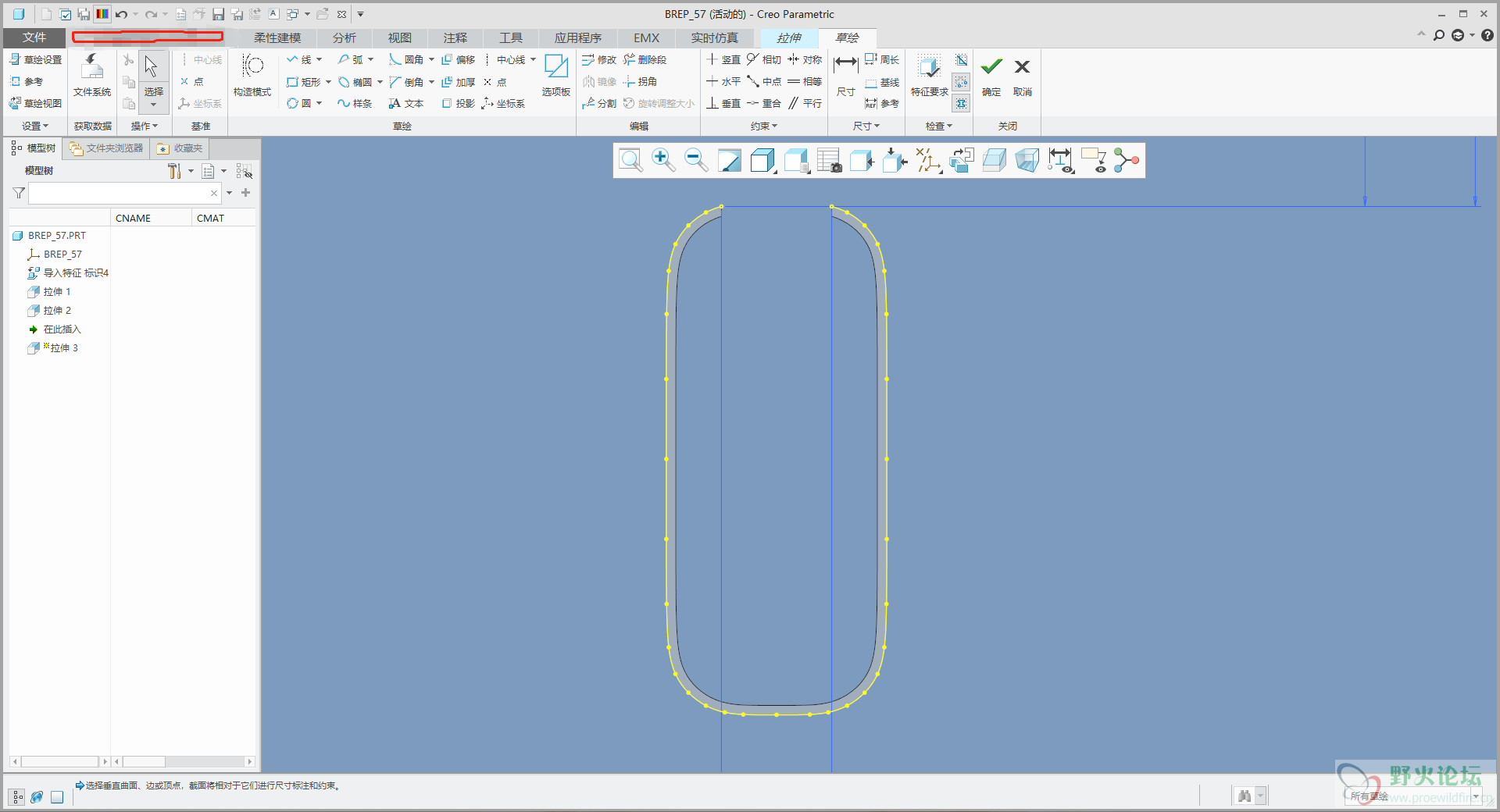Select the Line (线) sketch tool
Viewport: 1500px width, 812px height.
(x=299, y=59)
